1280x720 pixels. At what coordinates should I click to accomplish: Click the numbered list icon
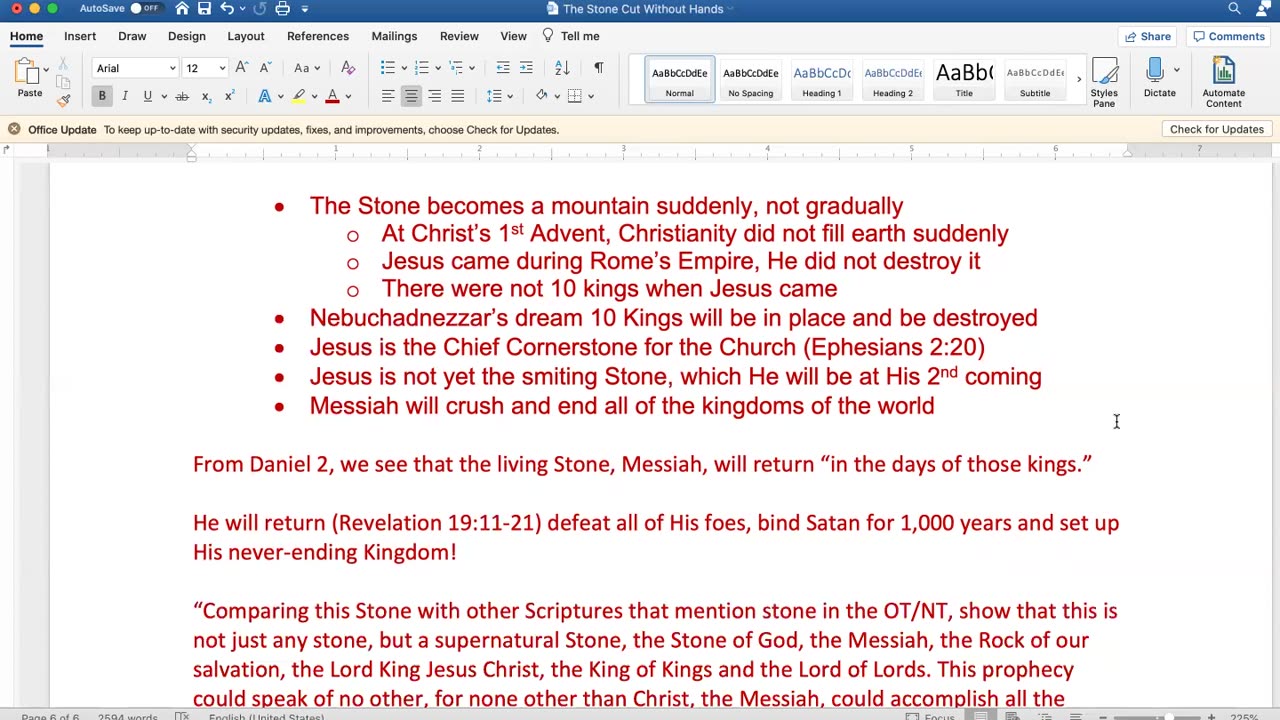coord(421,68)
